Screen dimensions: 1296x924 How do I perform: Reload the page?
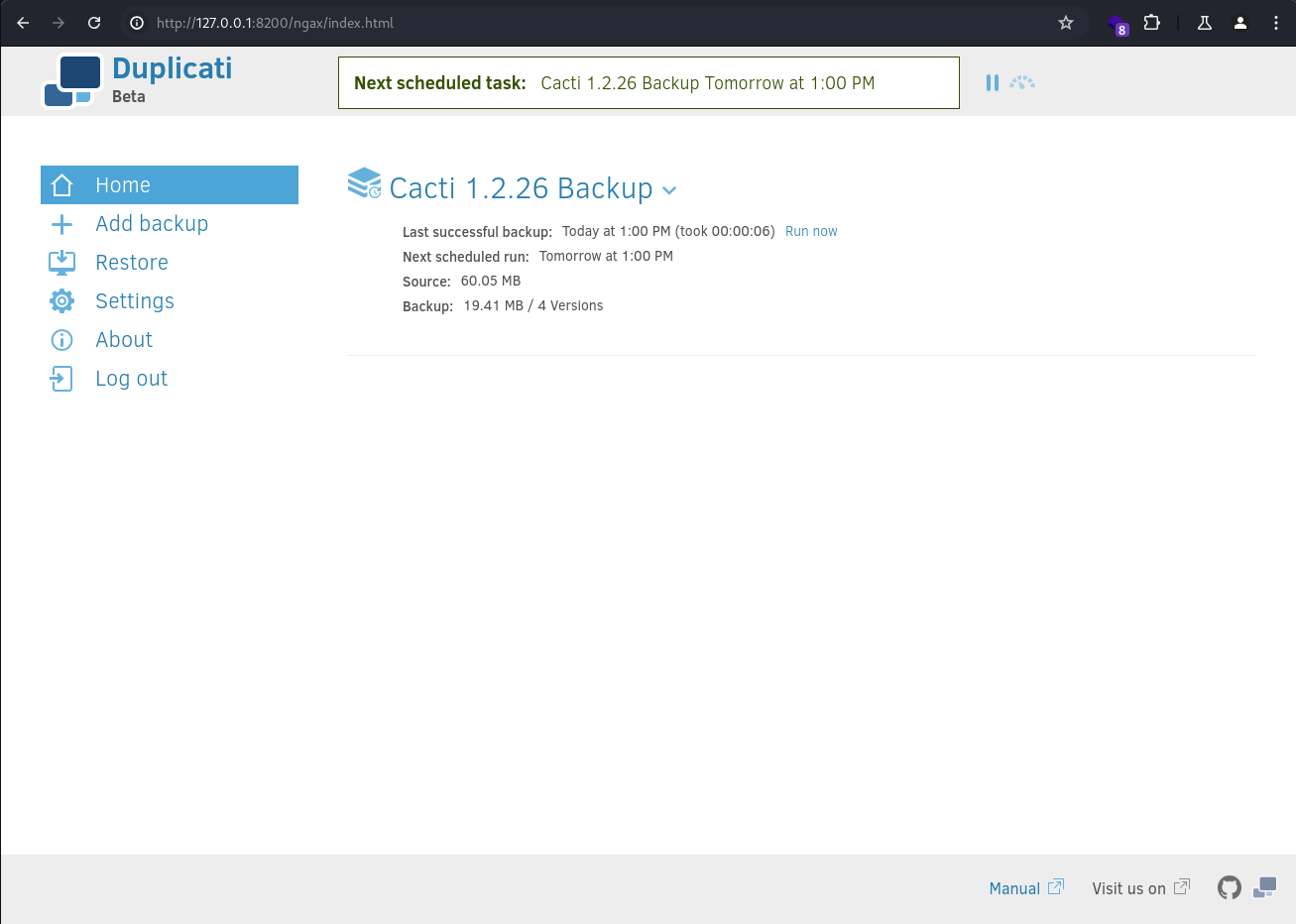94,23
